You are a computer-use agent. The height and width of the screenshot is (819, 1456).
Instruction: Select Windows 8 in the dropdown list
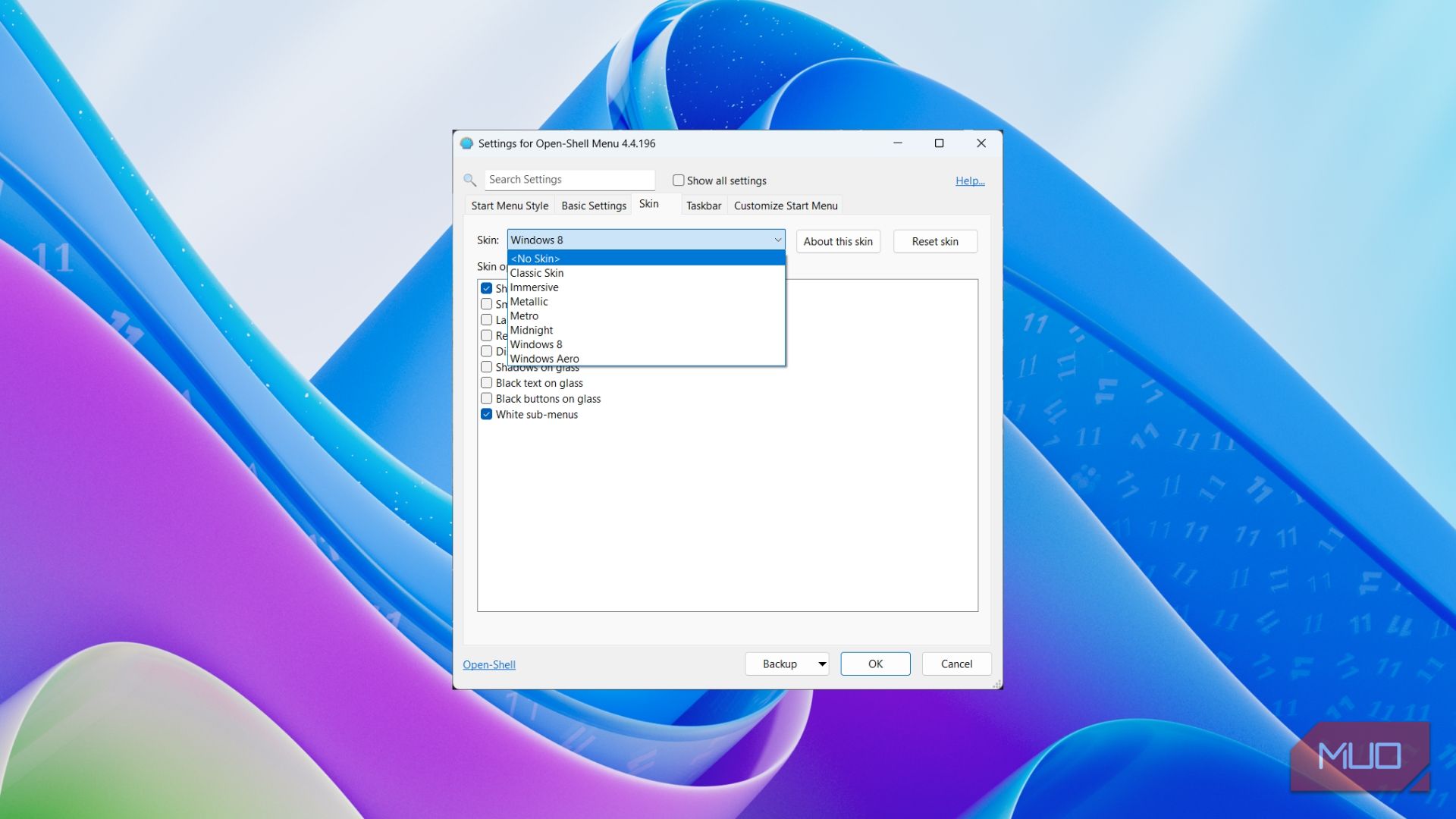coord(646,345)
